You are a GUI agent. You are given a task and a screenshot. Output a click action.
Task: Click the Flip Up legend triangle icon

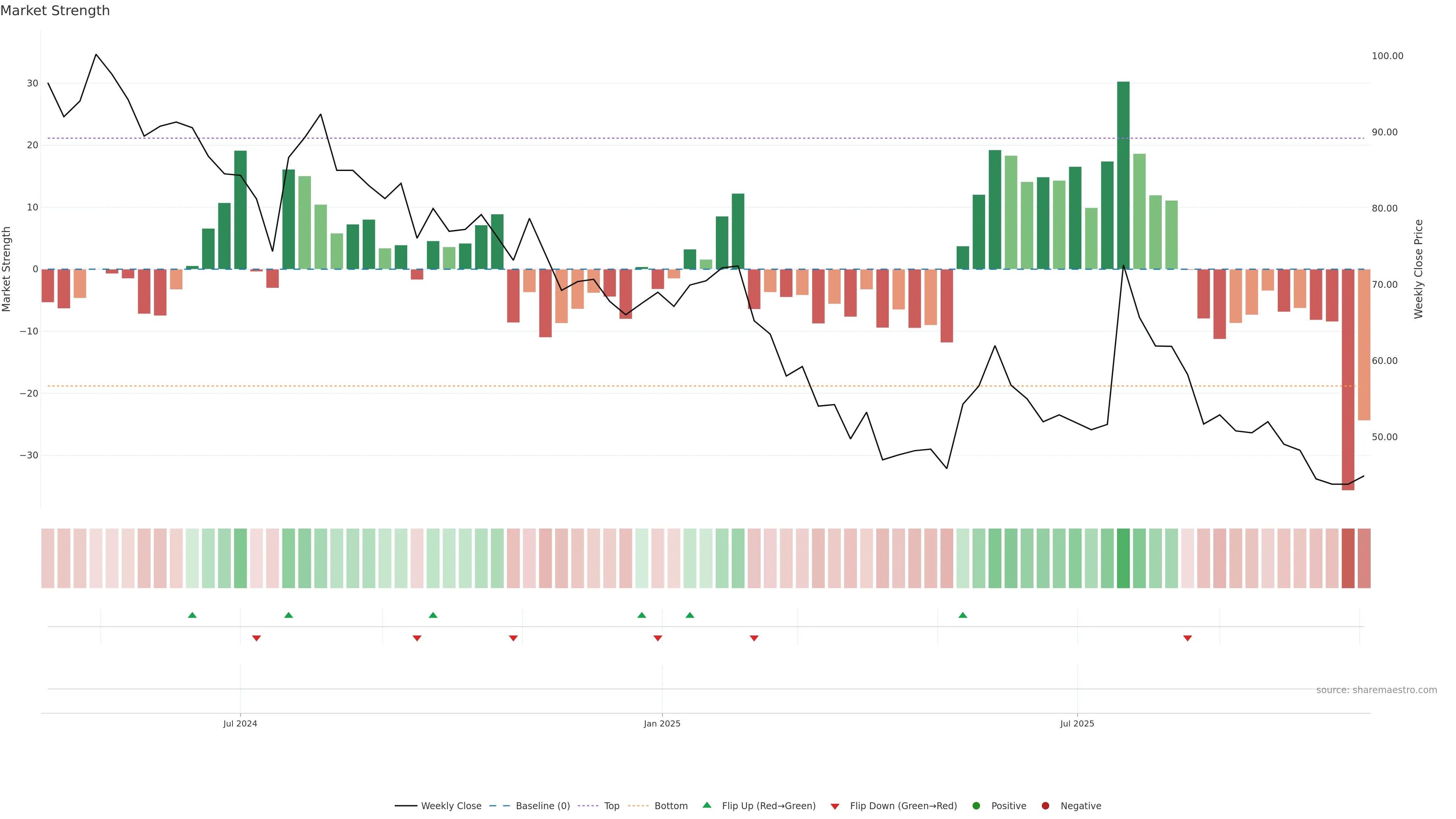click(706, 805)
